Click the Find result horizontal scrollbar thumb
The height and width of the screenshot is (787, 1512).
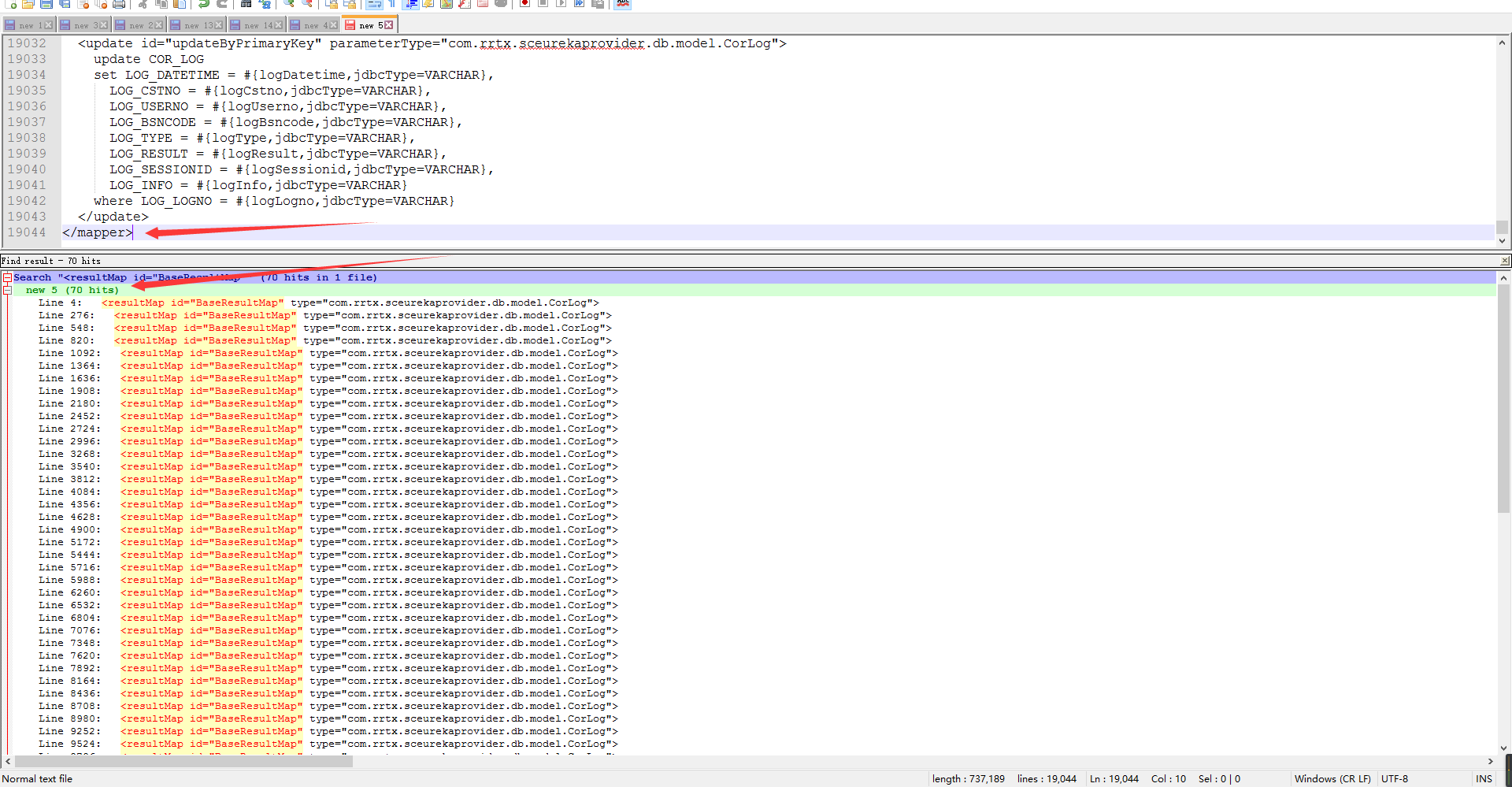(183, 761)
